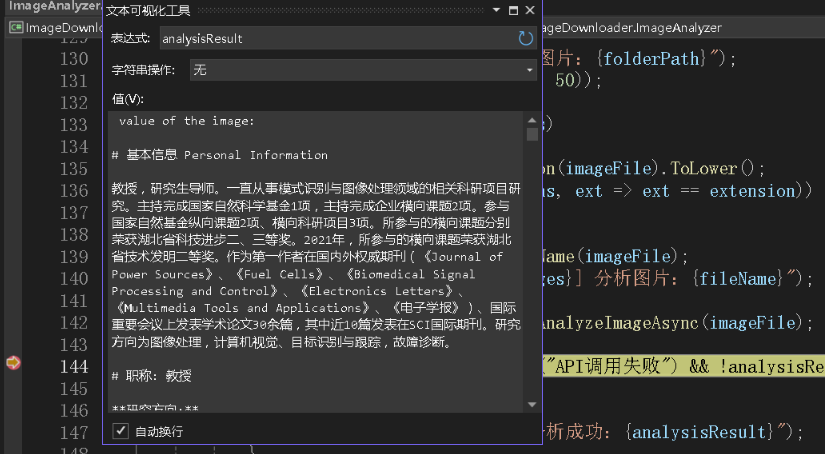
Task: Close the text visualizer window
Action: pyautogui.click(x=530, y=10)
